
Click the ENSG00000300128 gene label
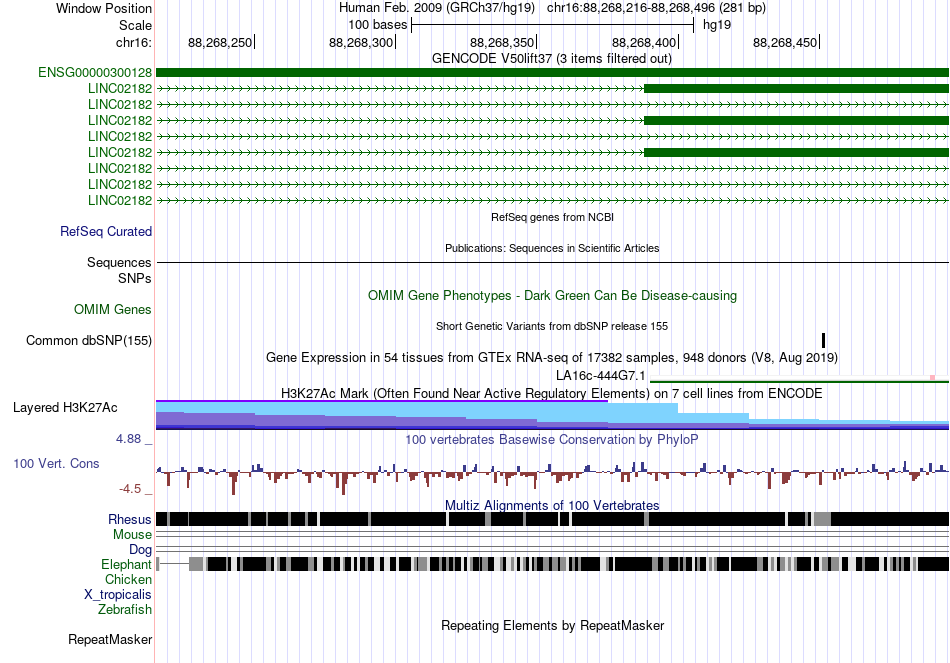(x=95, y=73)
